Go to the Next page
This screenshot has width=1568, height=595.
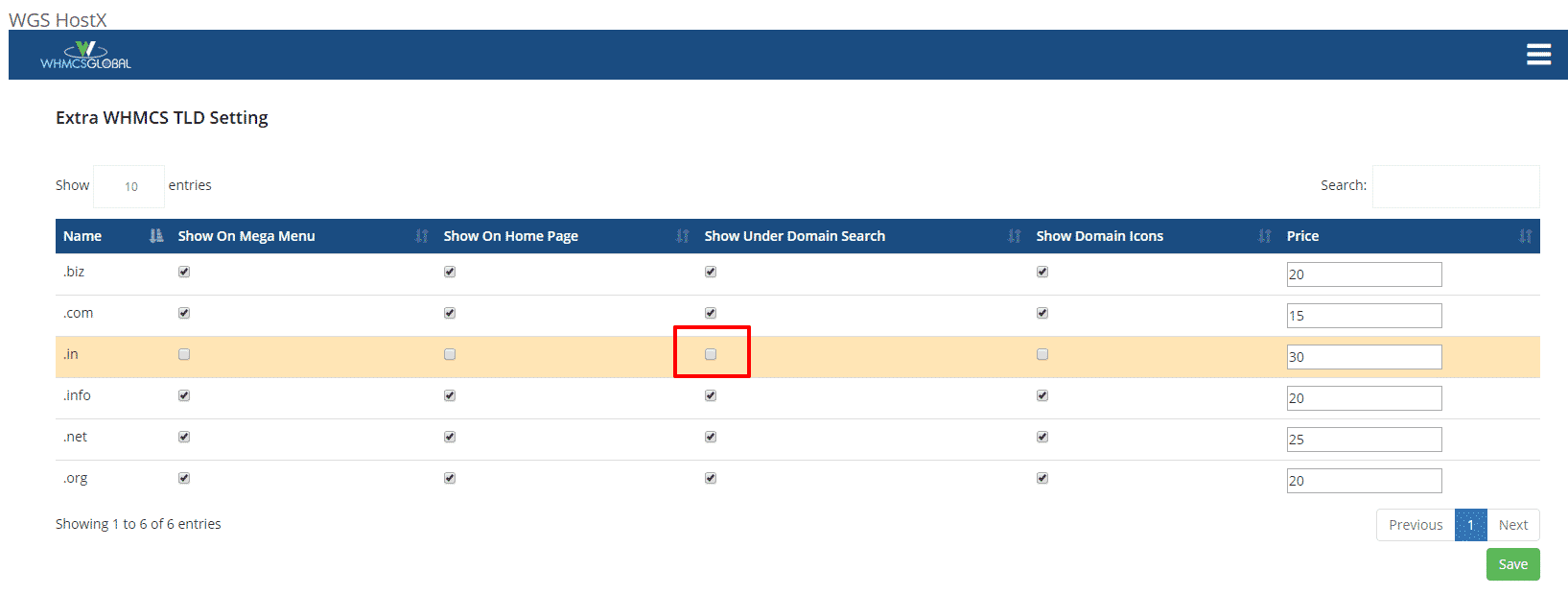[1512, 525]
